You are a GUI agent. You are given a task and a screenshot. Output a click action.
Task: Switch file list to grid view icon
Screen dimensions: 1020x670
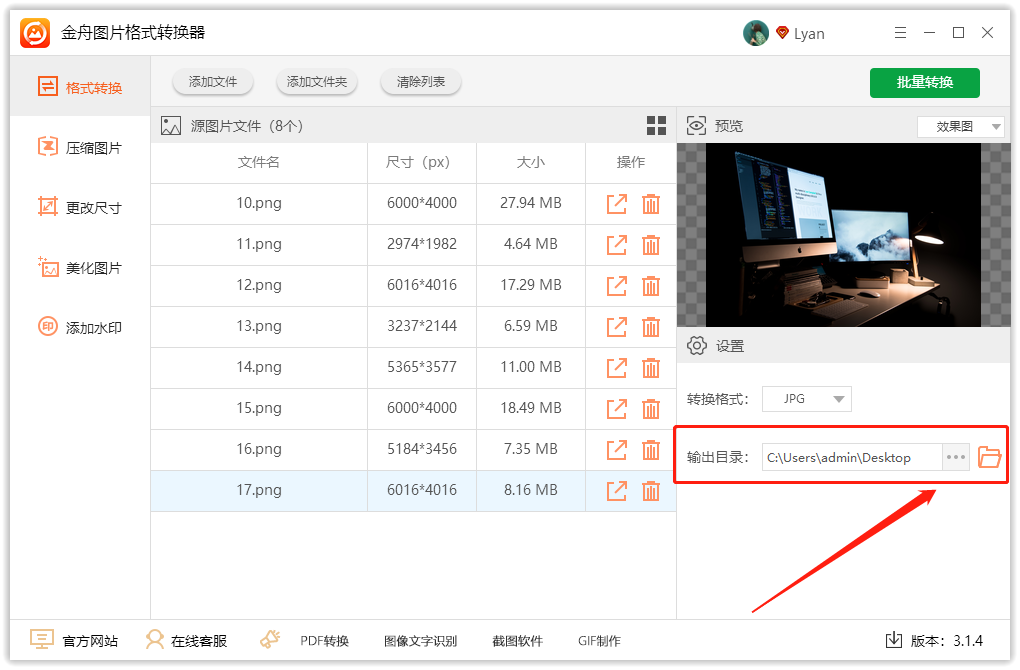tap(656, 126)
